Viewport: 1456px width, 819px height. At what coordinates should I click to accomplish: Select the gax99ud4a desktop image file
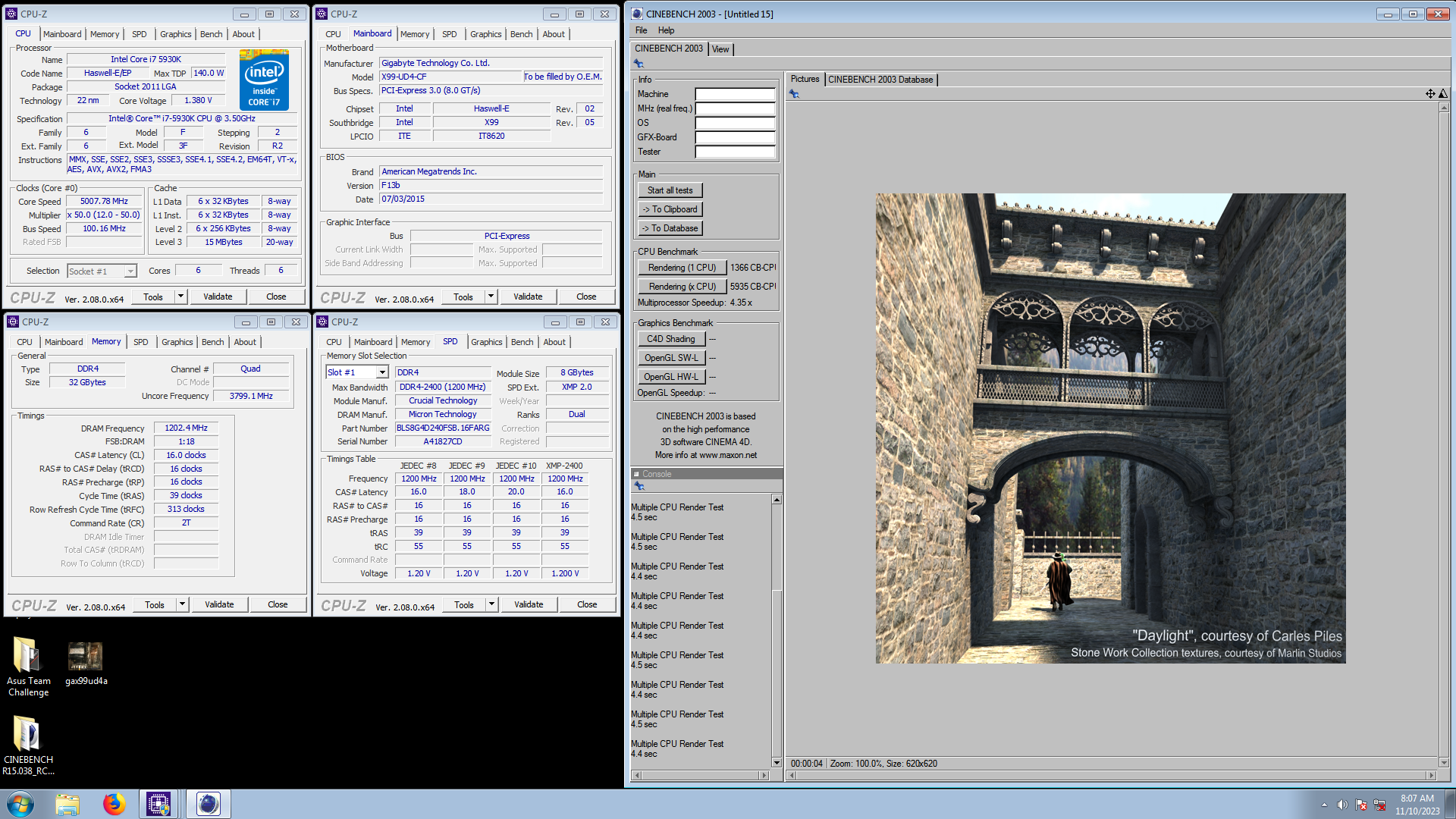pos(86,664)
